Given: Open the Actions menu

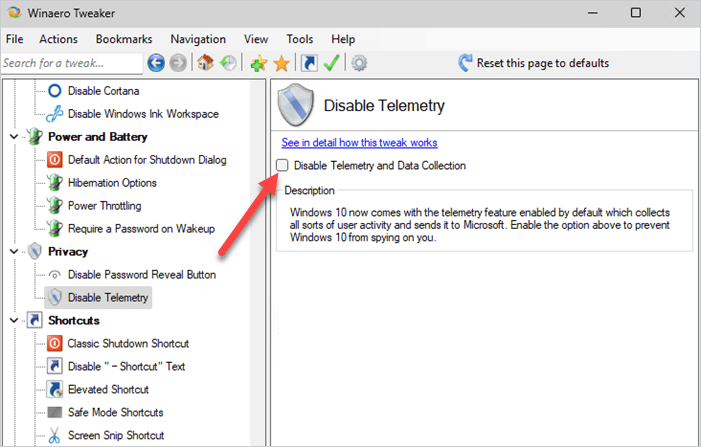Looking at the screenshot, I should tap(58, 39).
